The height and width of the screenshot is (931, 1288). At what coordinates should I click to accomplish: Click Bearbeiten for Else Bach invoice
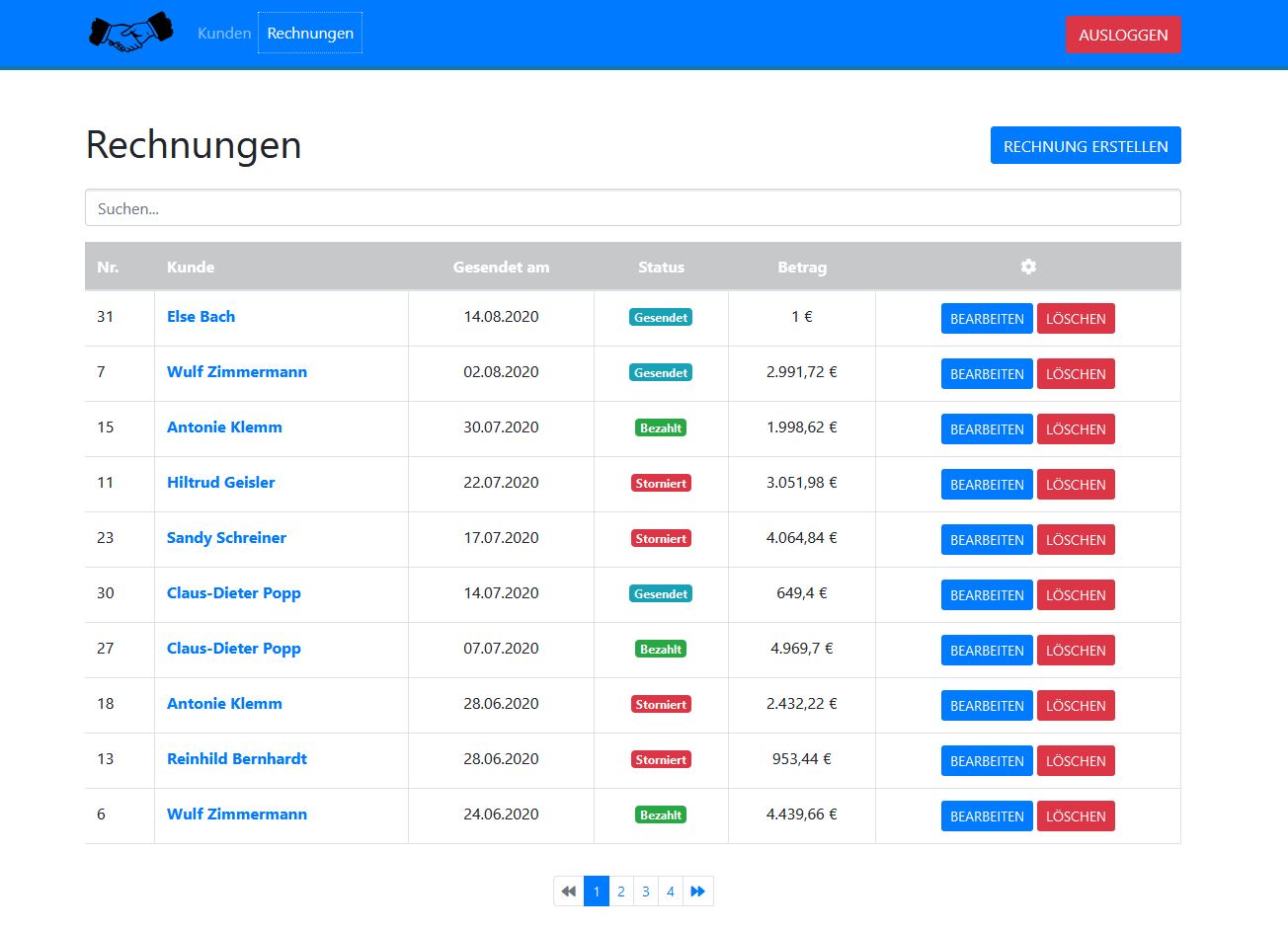(987, 319)
